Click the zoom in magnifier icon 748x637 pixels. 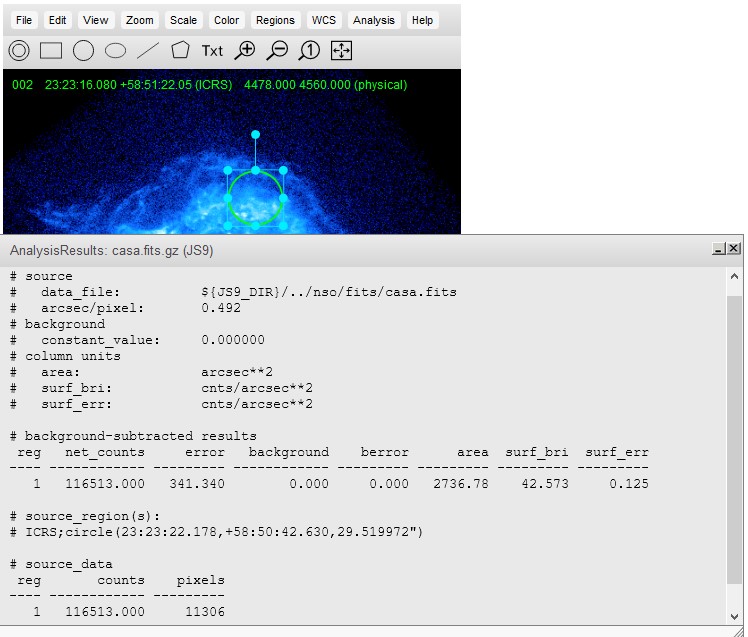[x=245, y=50]
